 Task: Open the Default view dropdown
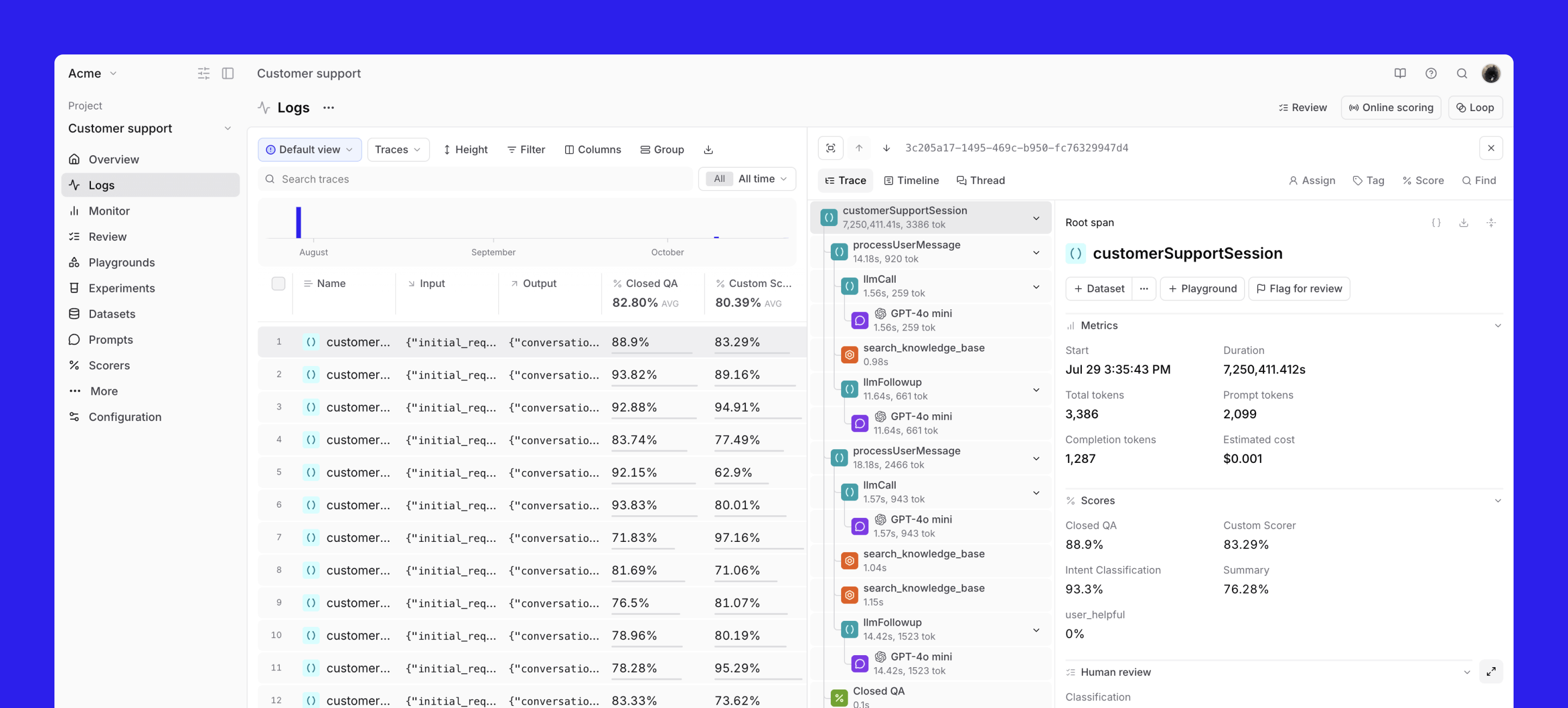(310, 150)
